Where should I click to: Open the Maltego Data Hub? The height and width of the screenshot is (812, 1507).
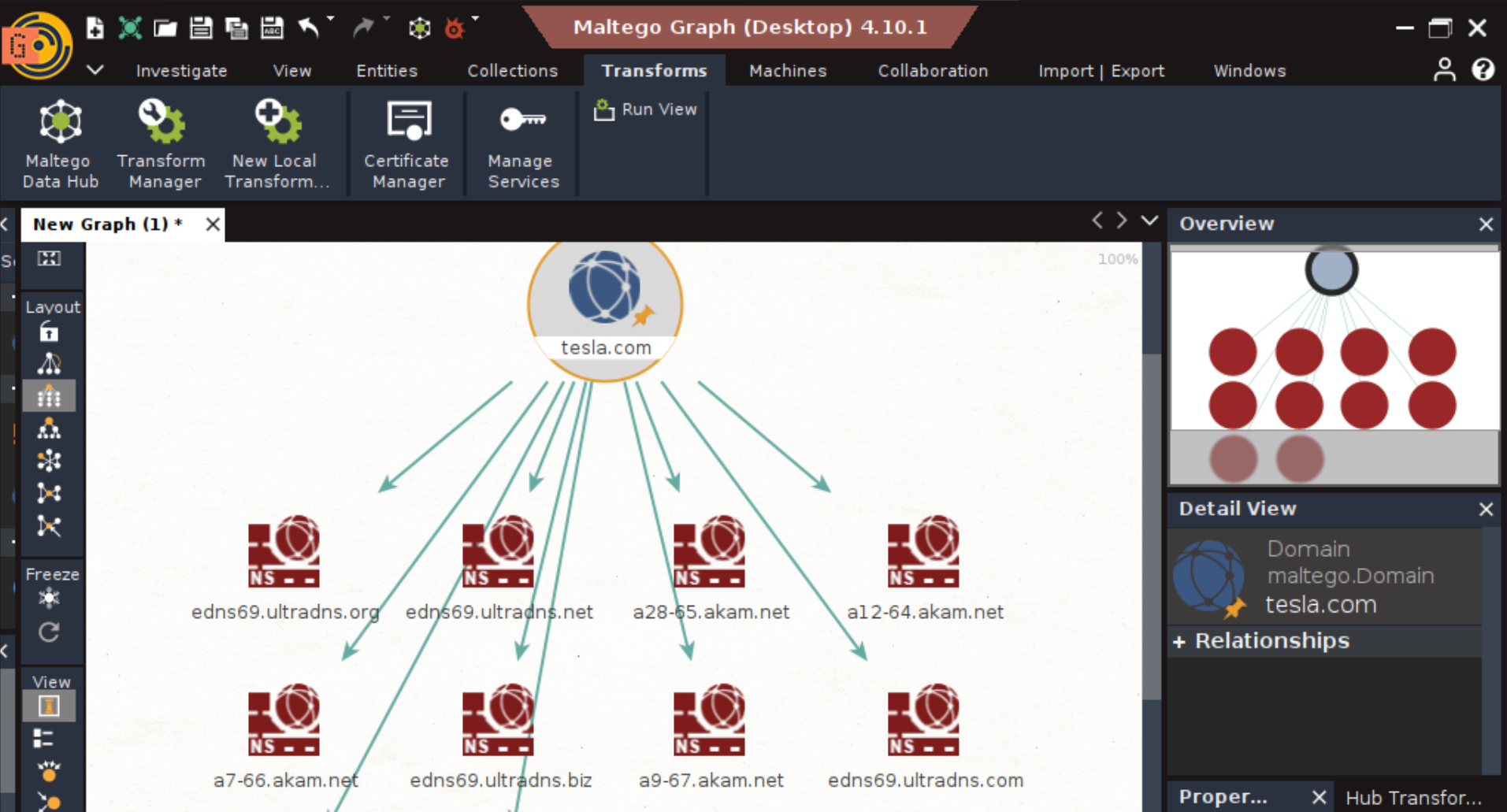pyautogui.click(x=60, y=145)
